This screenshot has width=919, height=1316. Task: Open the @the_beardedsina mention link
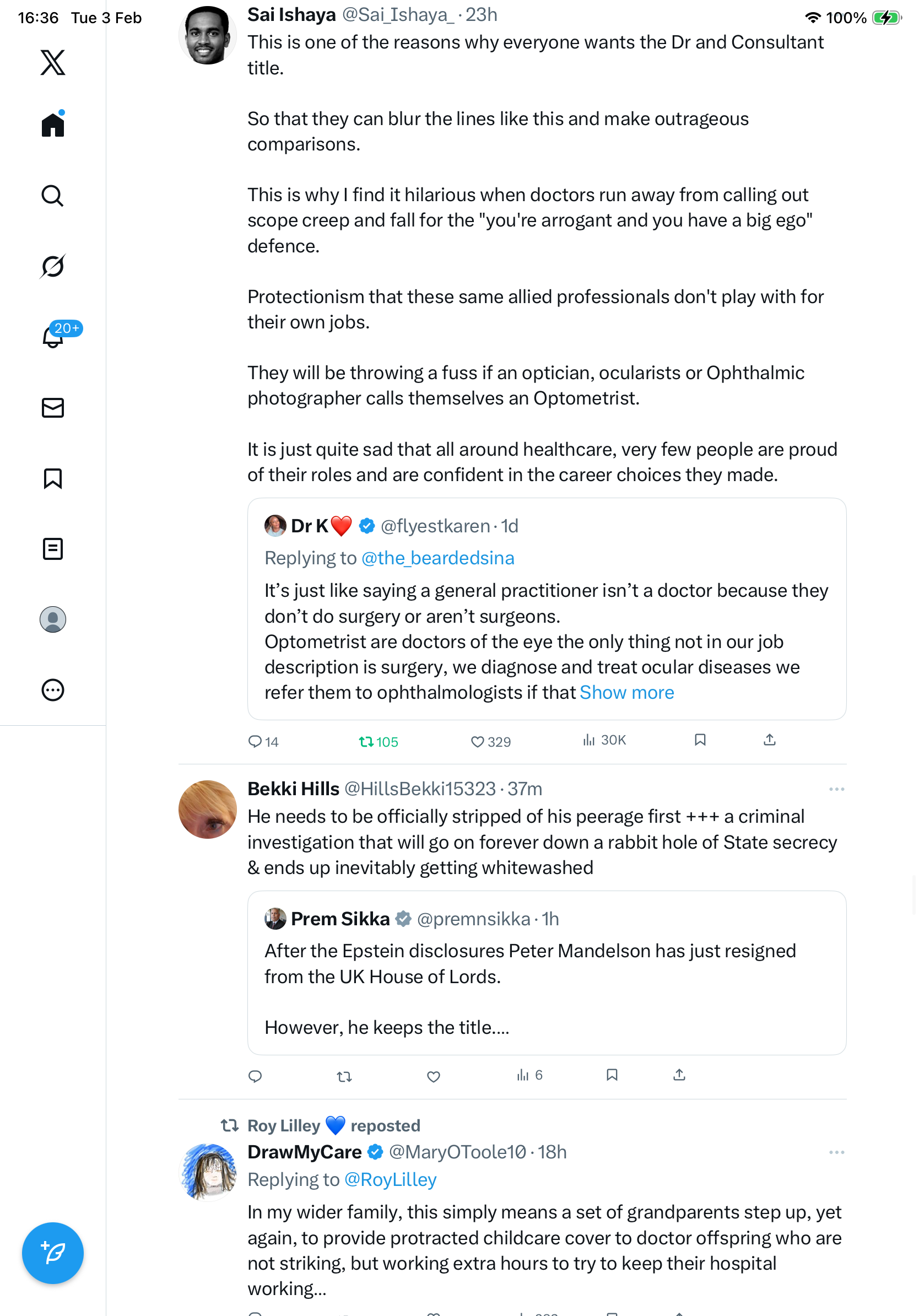pos(437,558)
